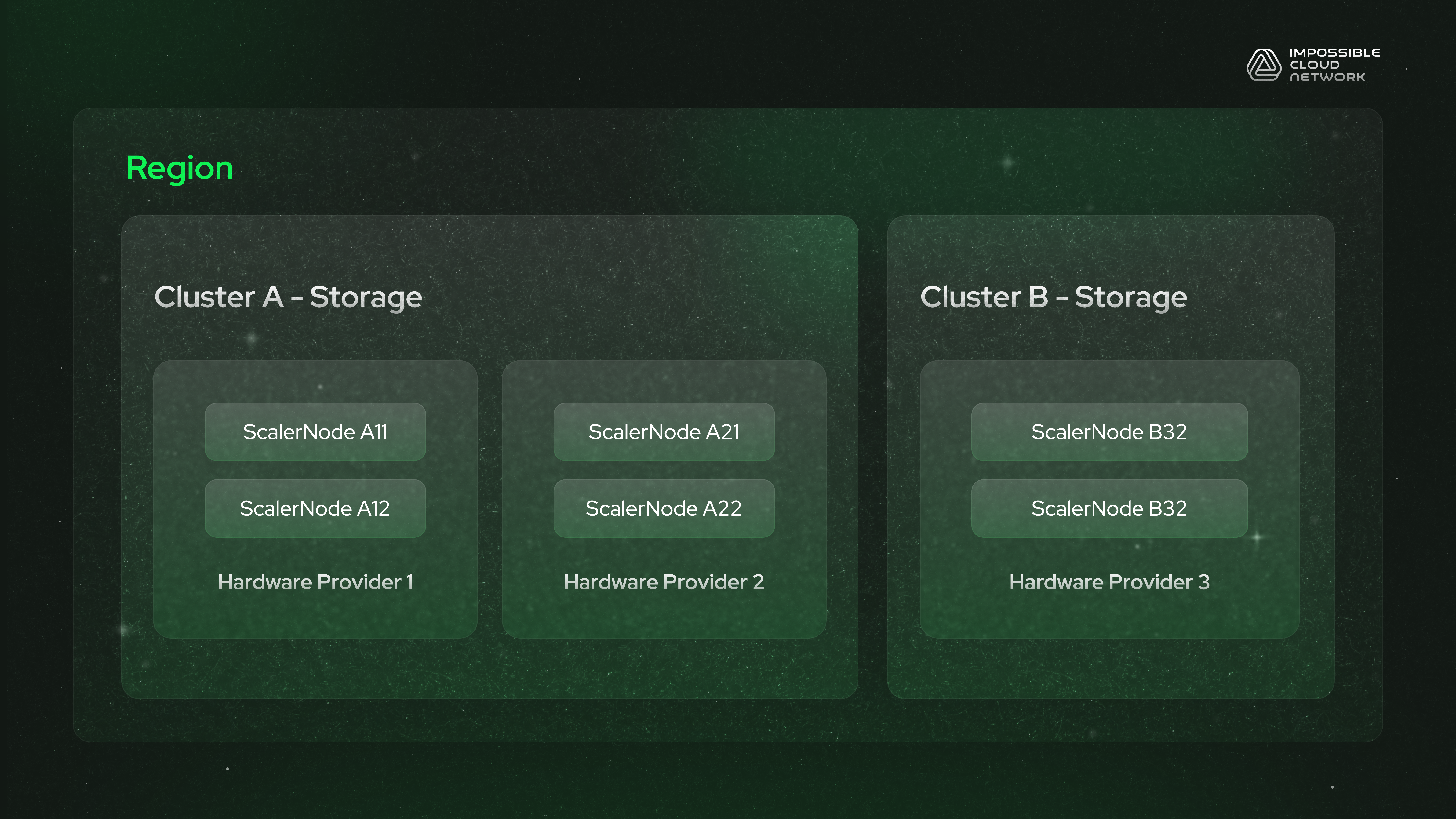Viewport: 1456px width, 819px height.
Task: Select the ScalerNode A12 box
Action: click(315, 508)
